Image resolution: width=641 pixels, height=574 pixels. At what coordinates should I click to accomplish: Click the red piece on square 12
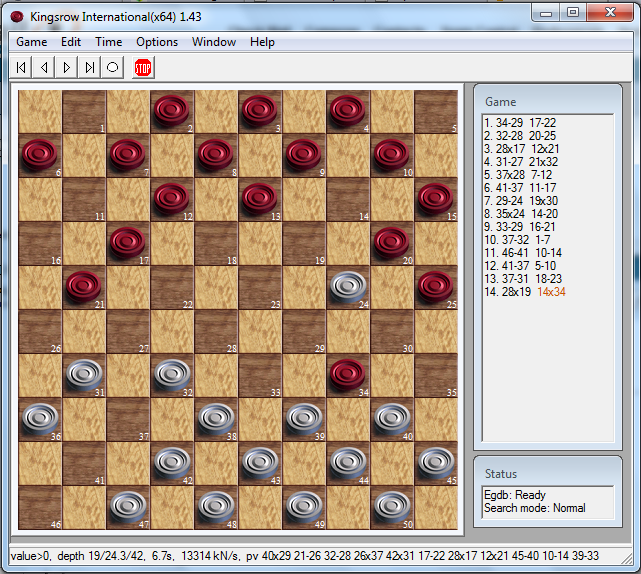click(171, 198)
